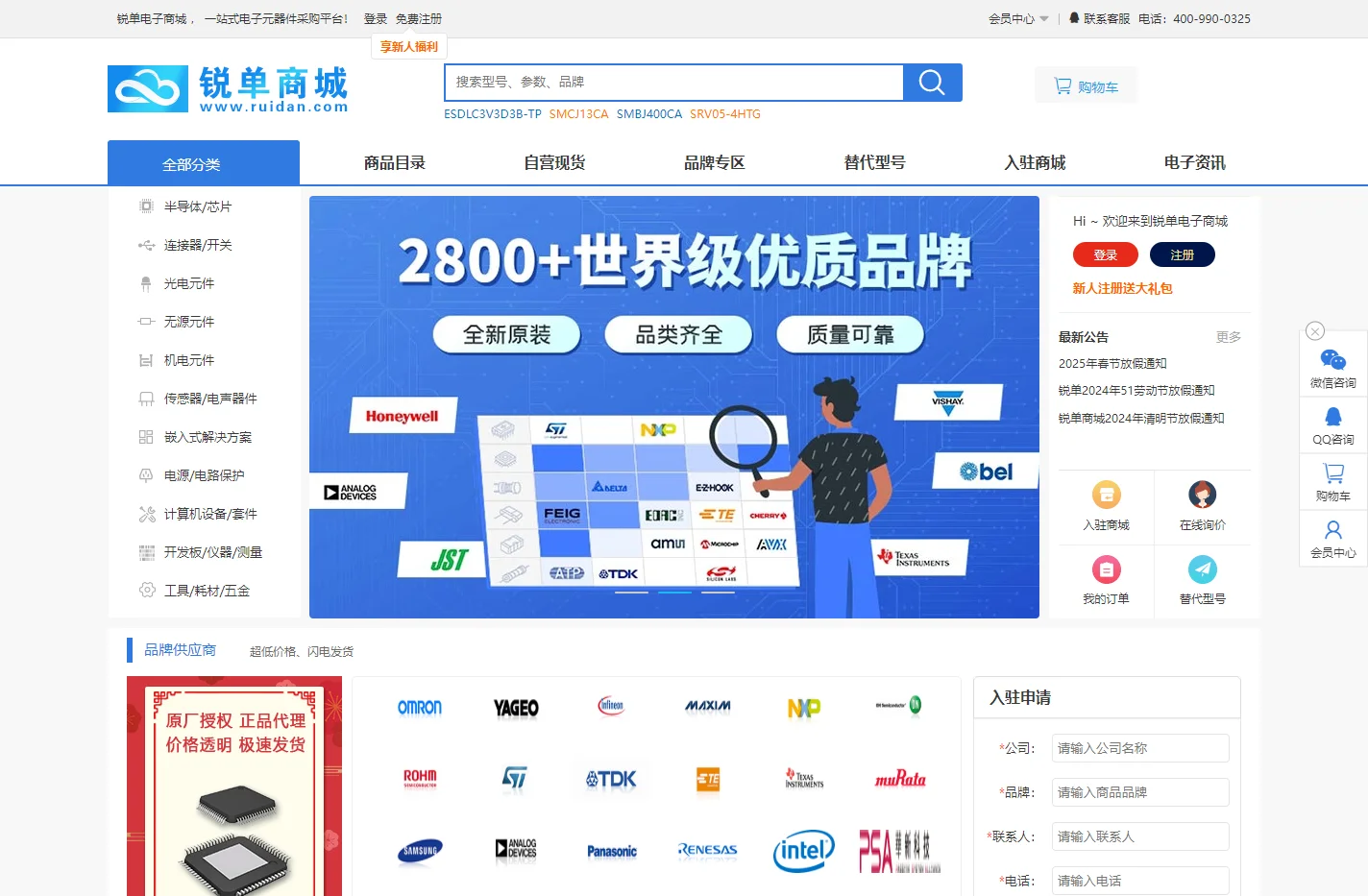Click the 替代型号 paper-plane icon
Viewport: 1368px width, 896px height.
pyautogui.click(x=1203, y=569)
